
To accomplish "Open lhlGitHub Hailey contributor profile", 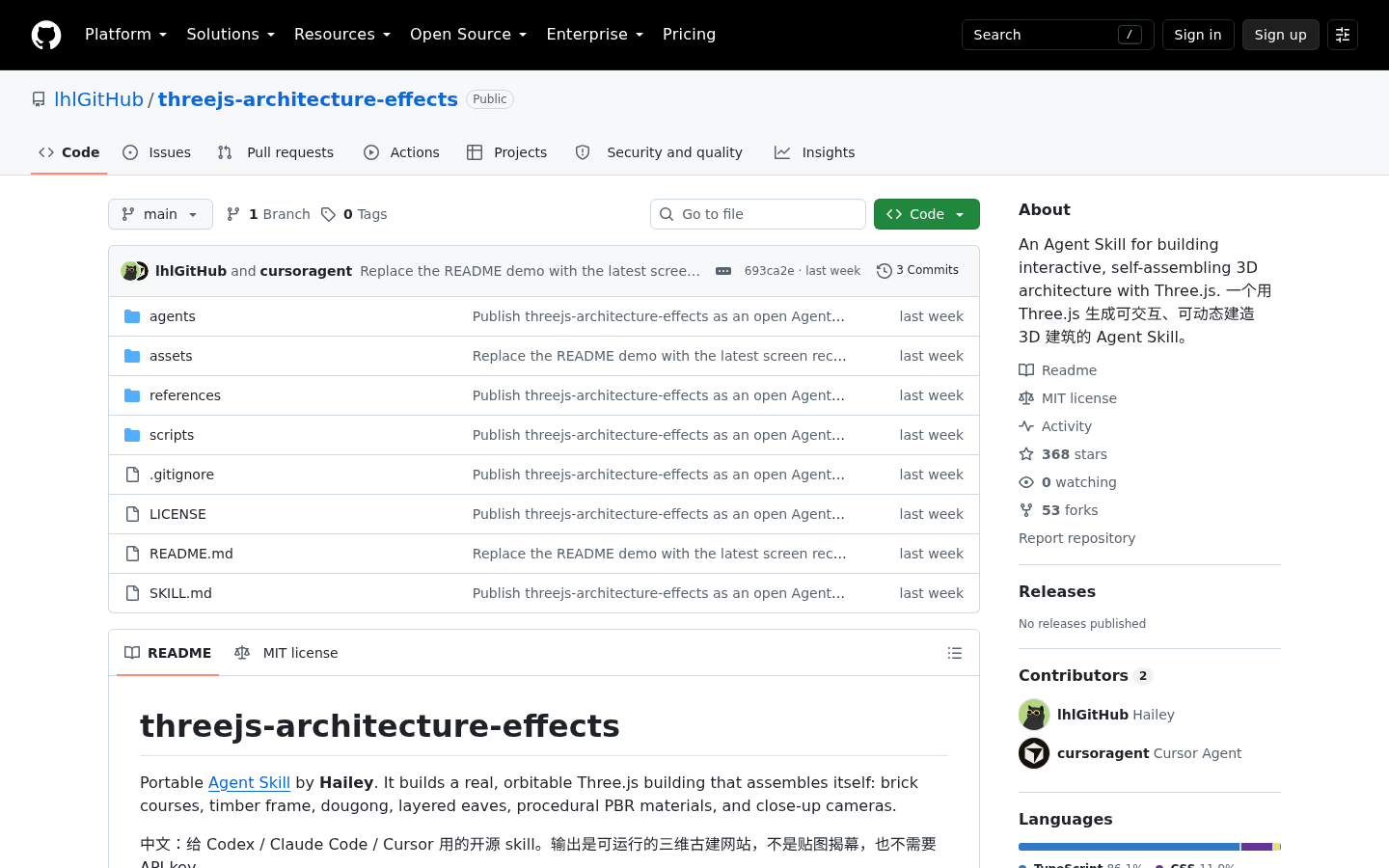I will point(1116,715).
